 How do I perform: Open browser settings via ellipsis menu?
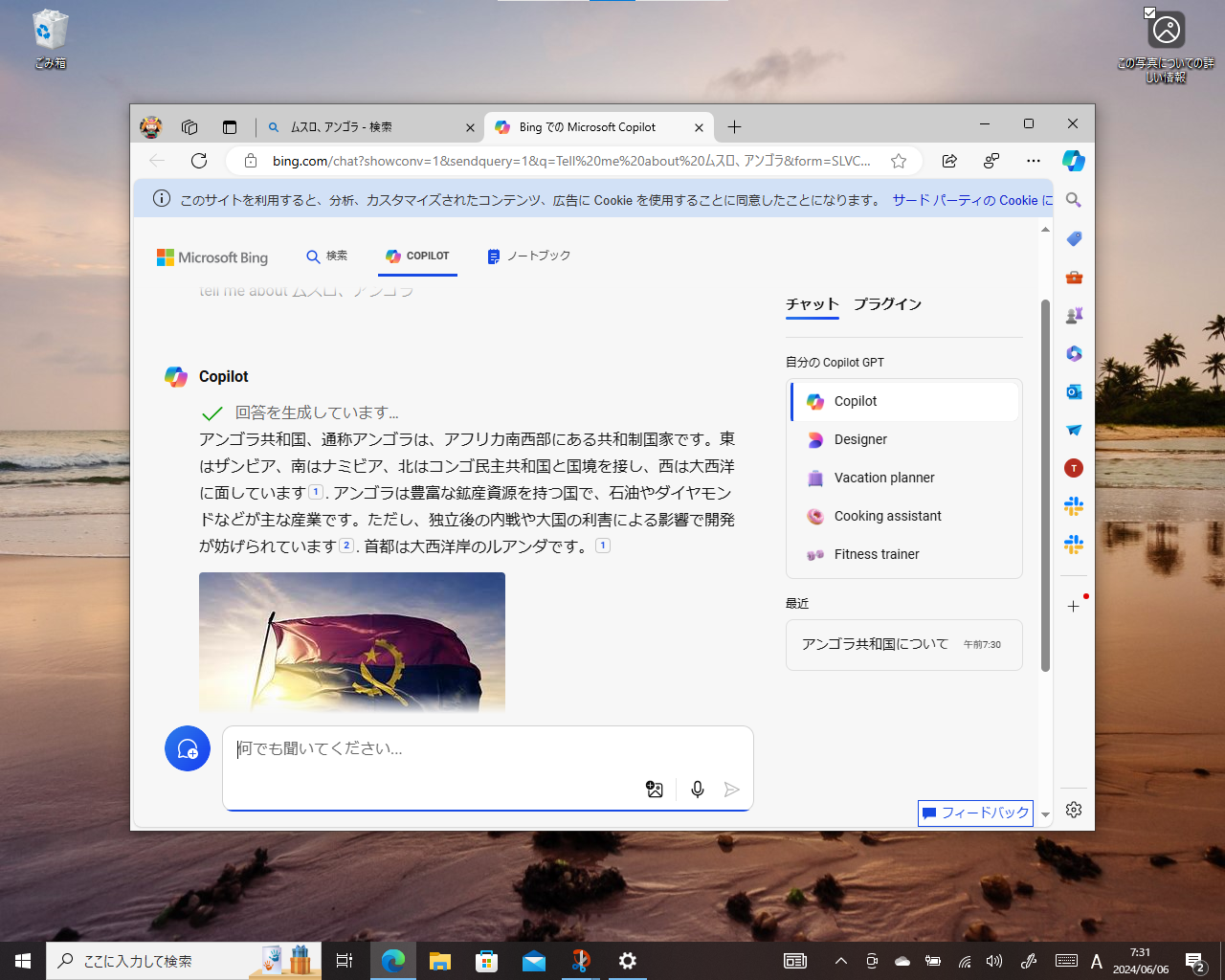(1033, 161)
